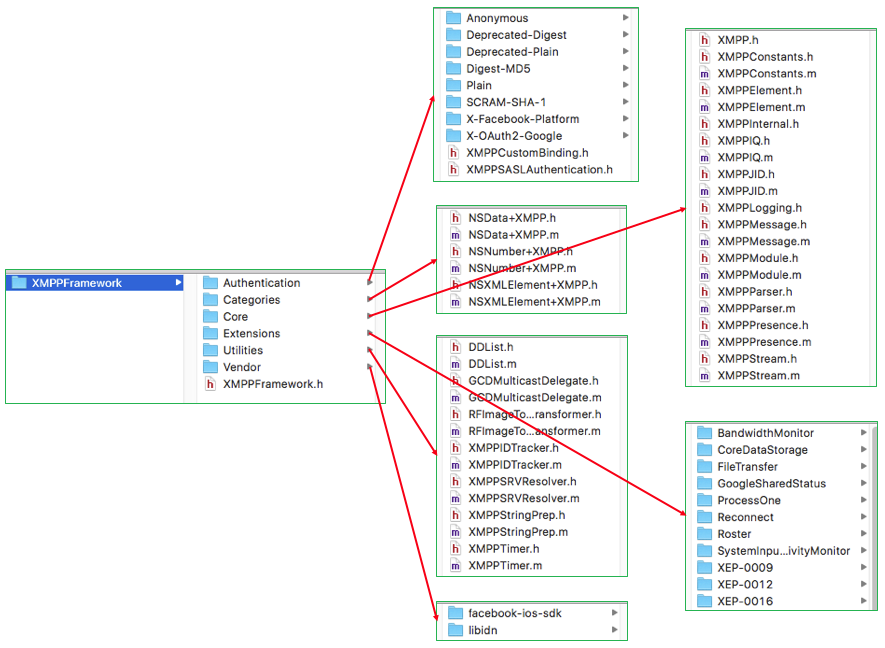885x648 pixels.
Task: Click the Authentication folder icon
Action: pyautogui.click(x=211, y=282)
